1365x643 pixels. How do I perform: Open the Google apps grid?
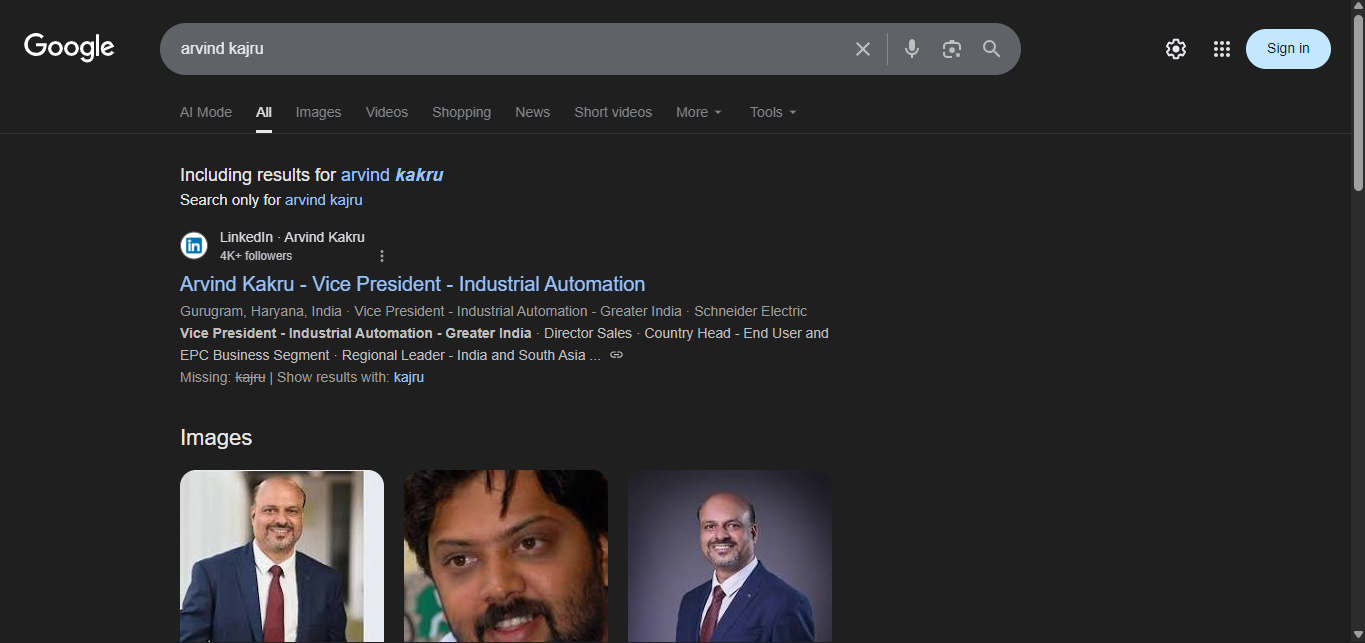coord(1221,49)
